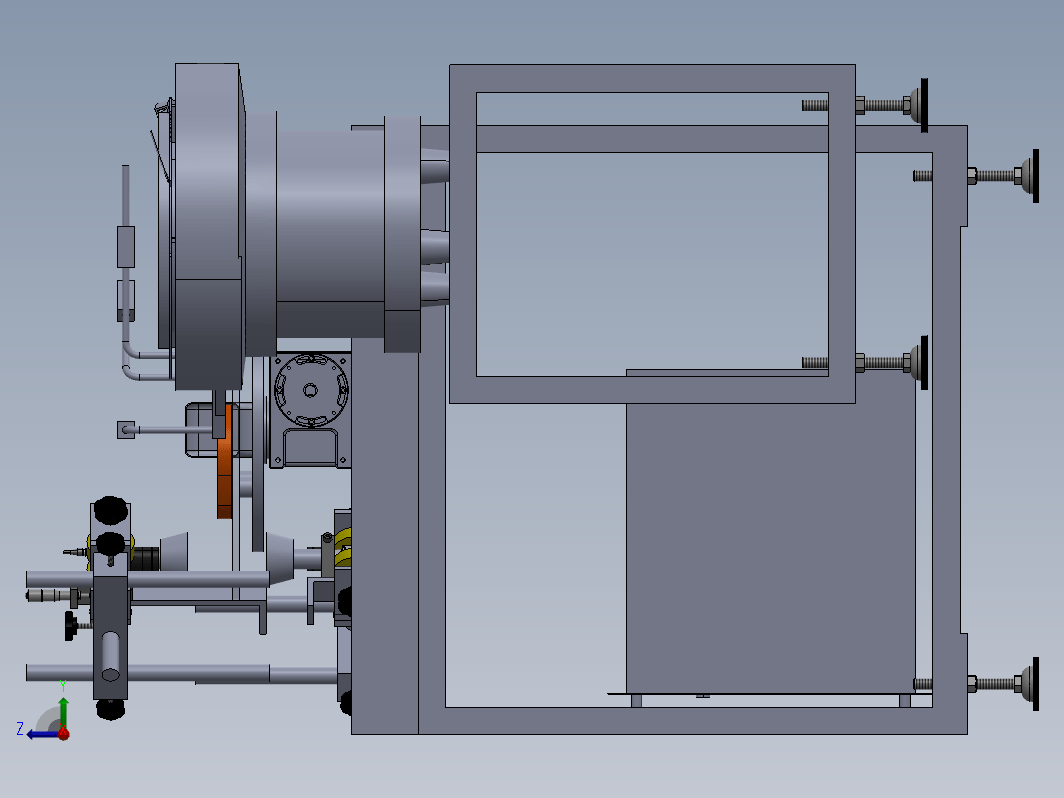Select the small black star knob
This screenshot has width=1064, height=798.
click(x=71, y=626)
